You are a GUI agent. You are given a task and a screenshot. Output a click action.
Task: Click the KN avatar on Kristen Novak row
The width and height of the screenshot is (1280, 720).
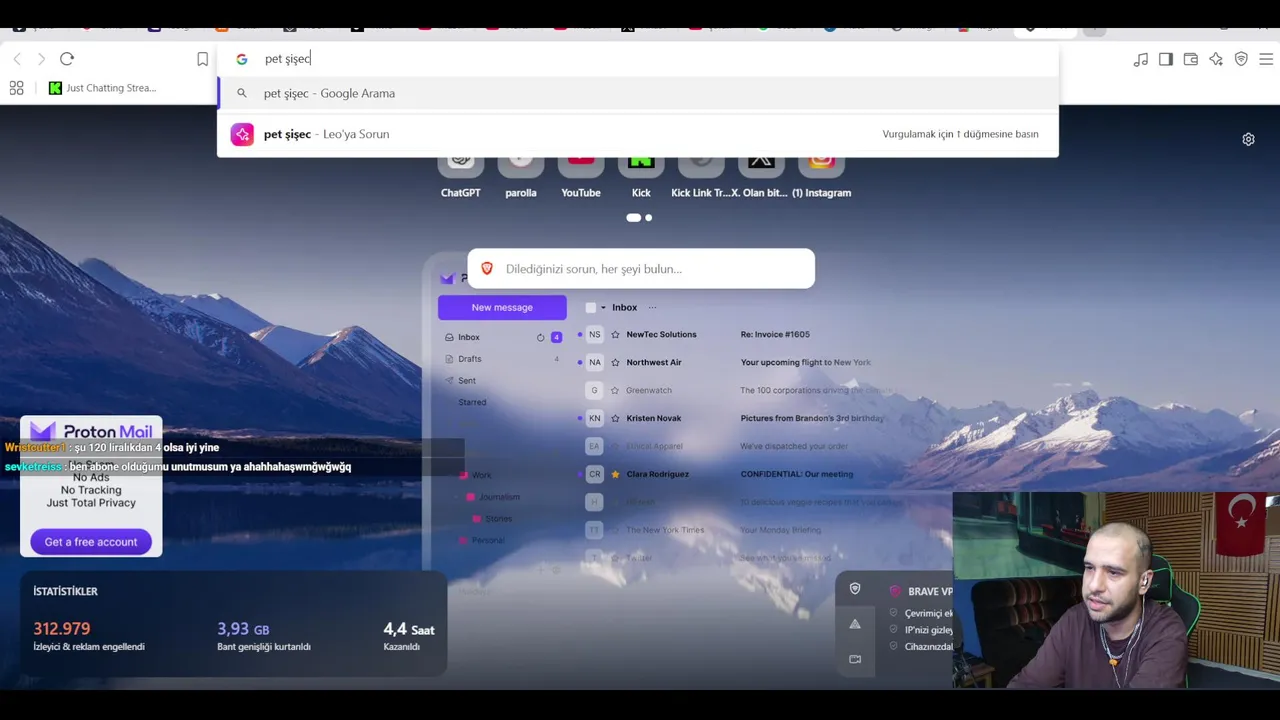point(595,418)
